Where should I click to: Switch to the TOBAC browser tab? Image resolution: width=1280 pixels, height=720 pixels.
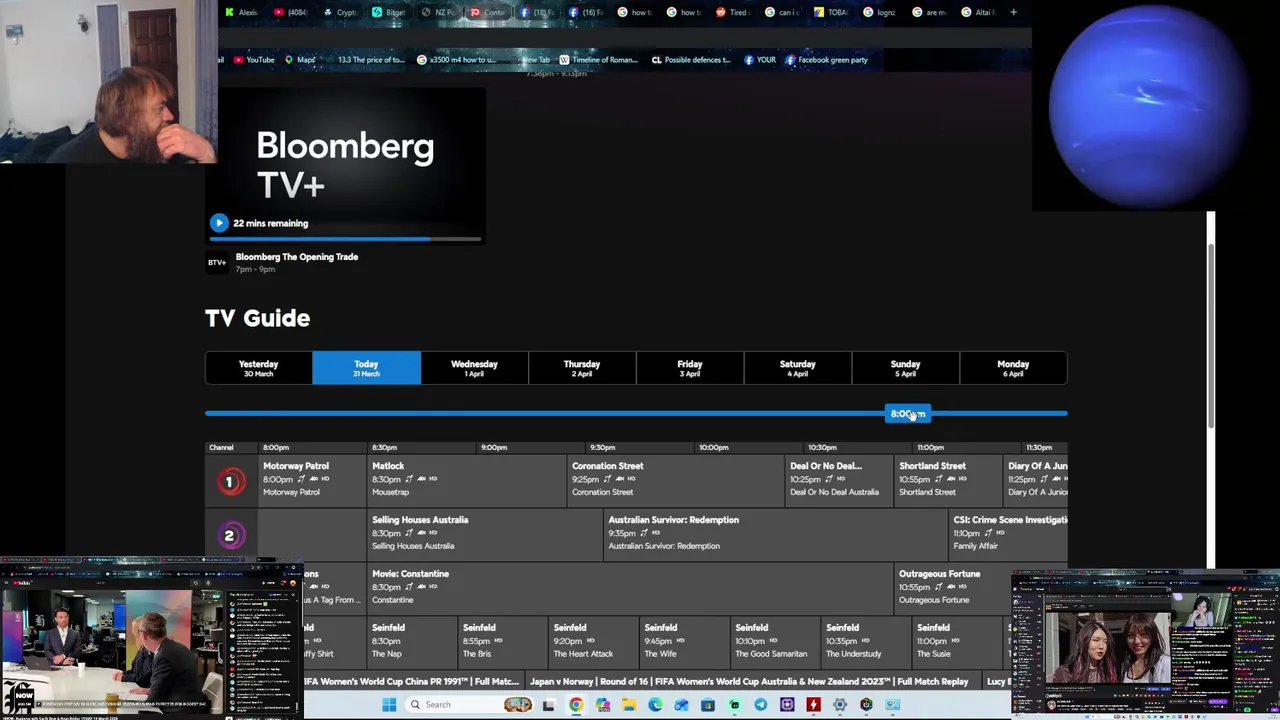pos(831,12)
